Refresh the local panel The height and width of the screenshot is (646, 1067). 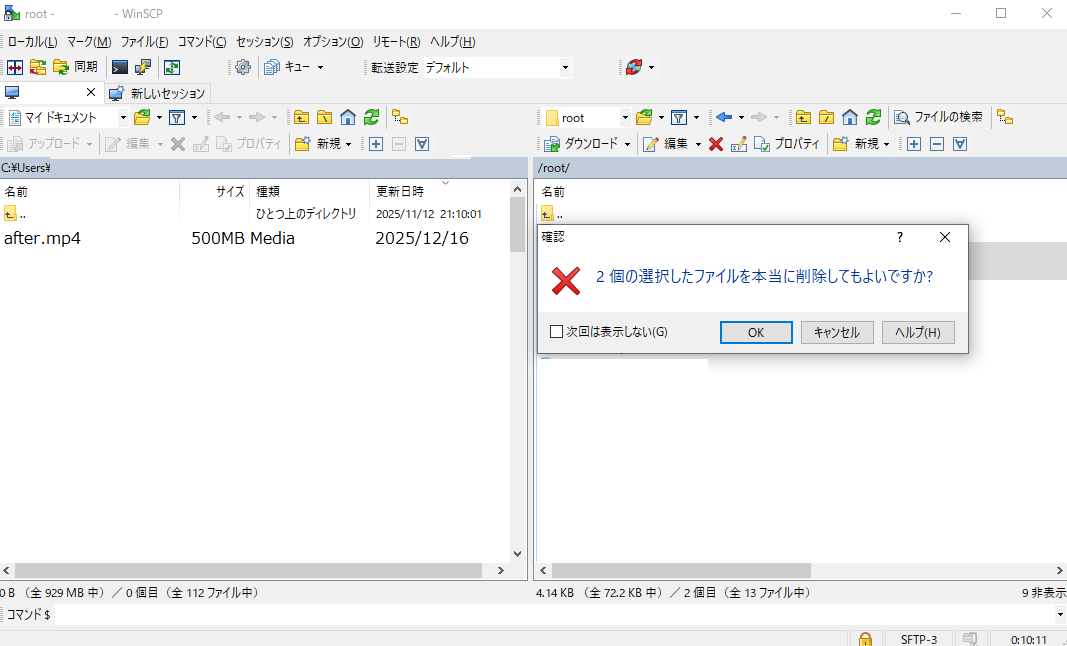tap(371, 118)
